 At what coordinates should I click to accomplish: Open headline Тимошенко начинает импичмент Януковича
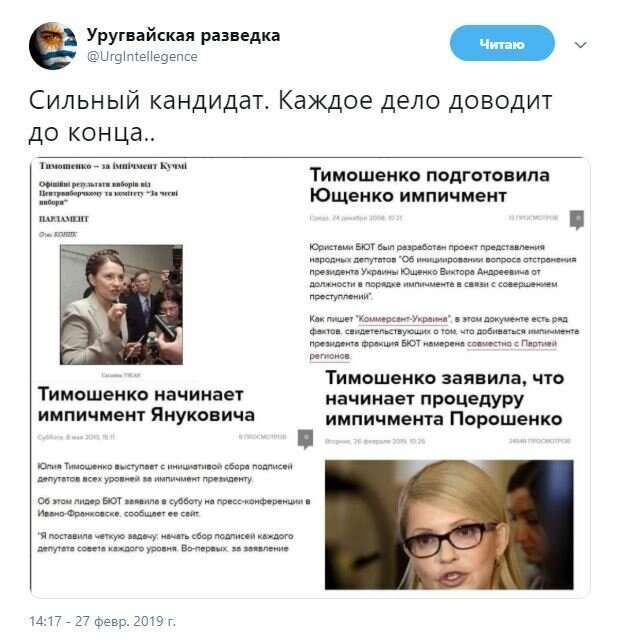pos(146,405)
